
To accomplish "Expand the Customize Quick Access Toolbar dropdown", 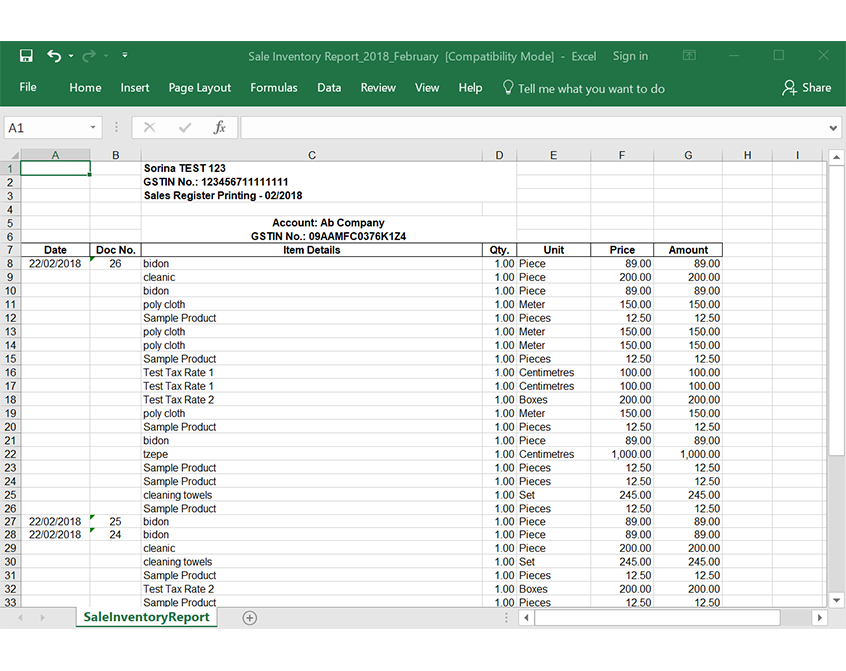I will (124, 56).
